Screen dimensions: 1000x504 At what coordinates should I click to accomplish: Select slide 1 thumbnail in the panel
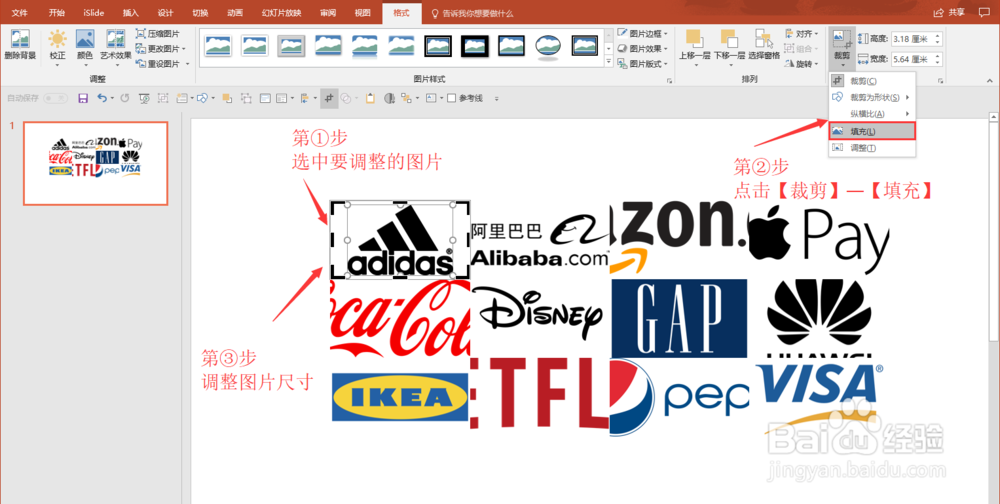pos(96,163)
